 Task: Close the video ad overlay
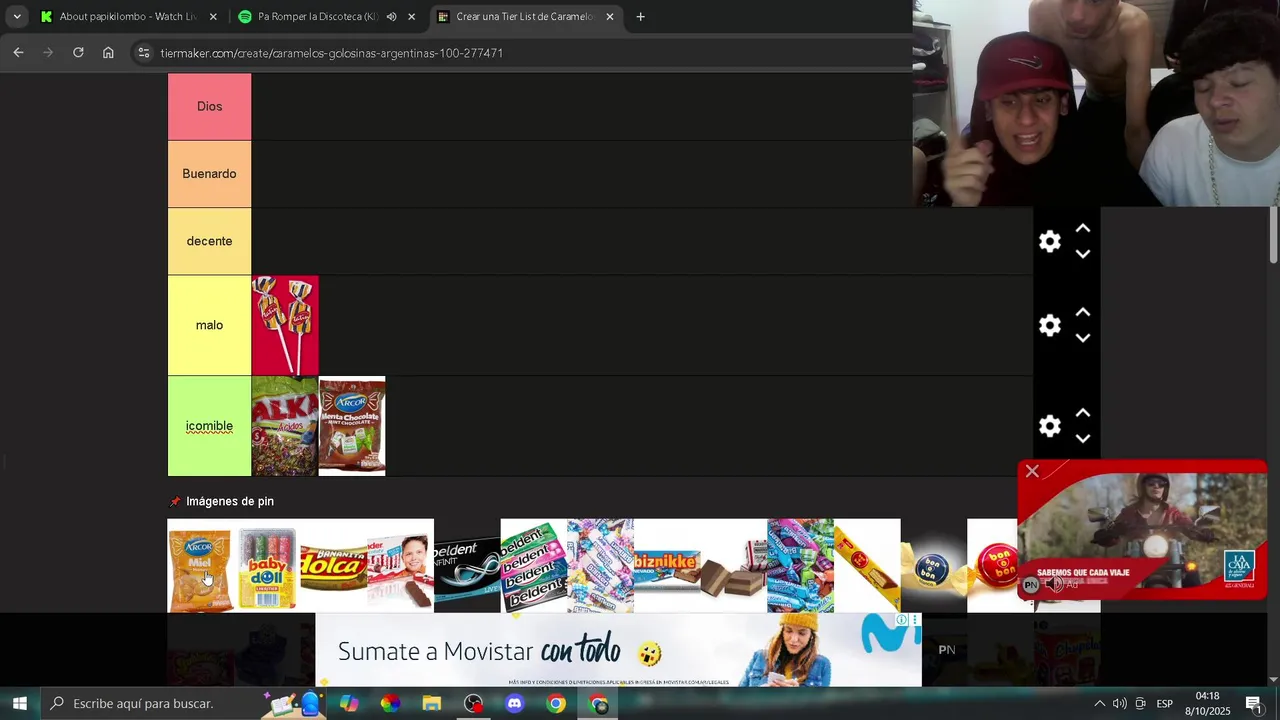1032,471
